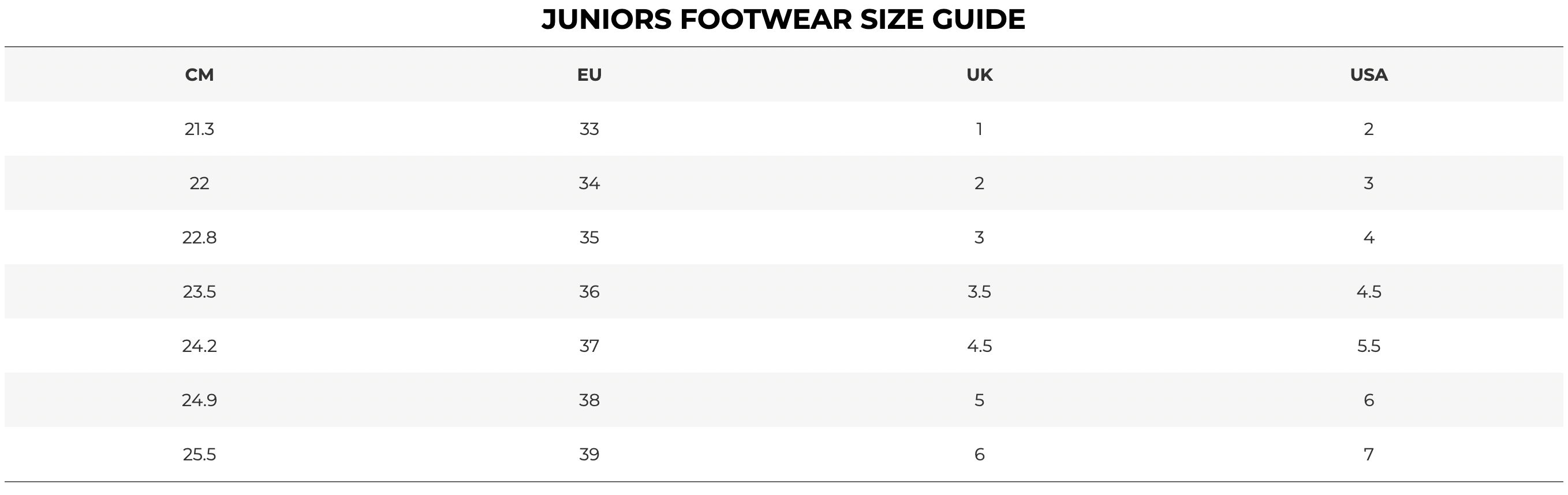The height and width of the screenshot is (495, 1568).
Task: Select the CM column header
Action: point(199,75)
